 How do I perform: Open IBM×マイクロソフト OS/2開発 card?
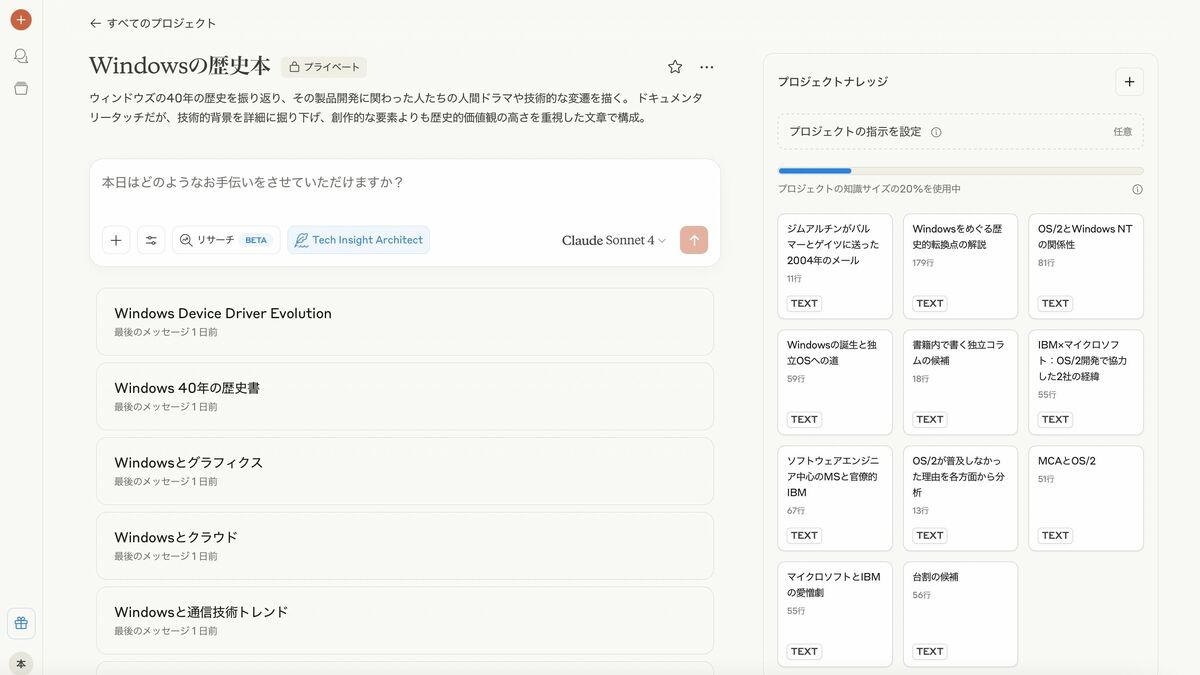point(1086,382)
